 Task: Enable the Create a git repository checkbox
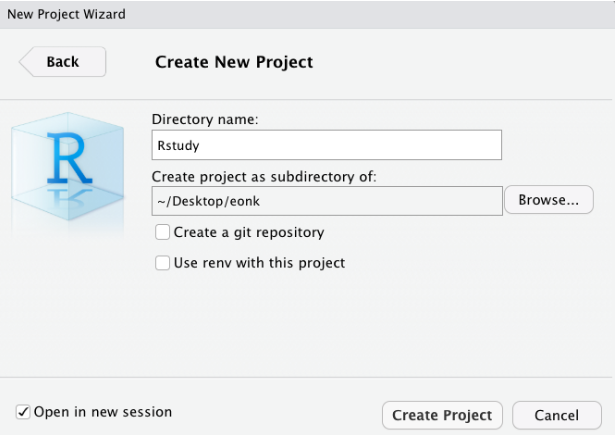(162, 232)
